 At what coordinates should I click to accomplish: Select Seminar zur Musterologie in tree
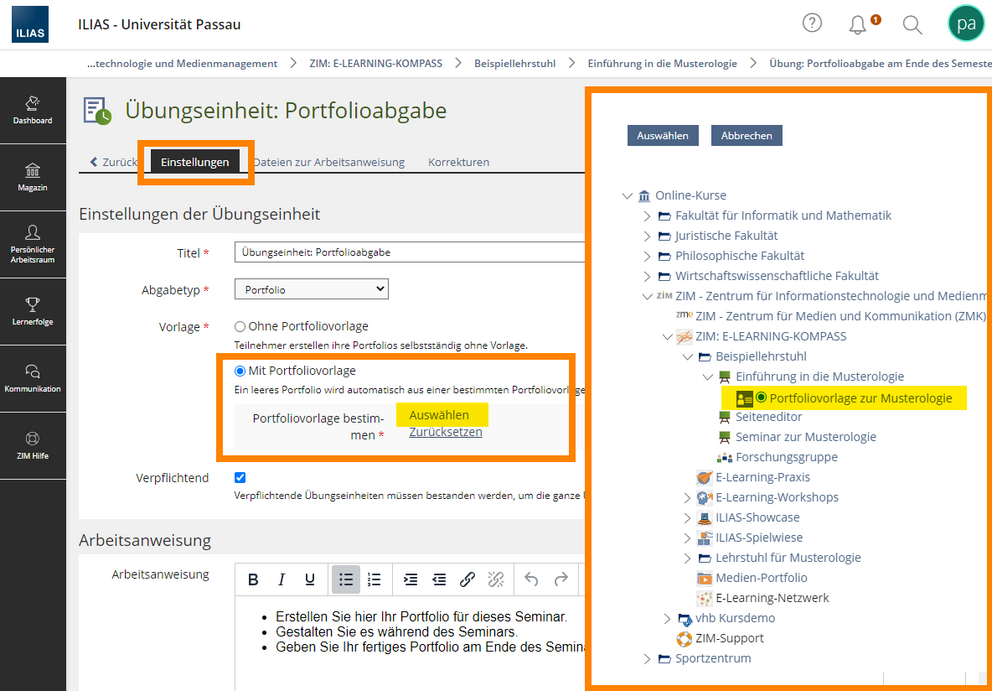(805, 437)
